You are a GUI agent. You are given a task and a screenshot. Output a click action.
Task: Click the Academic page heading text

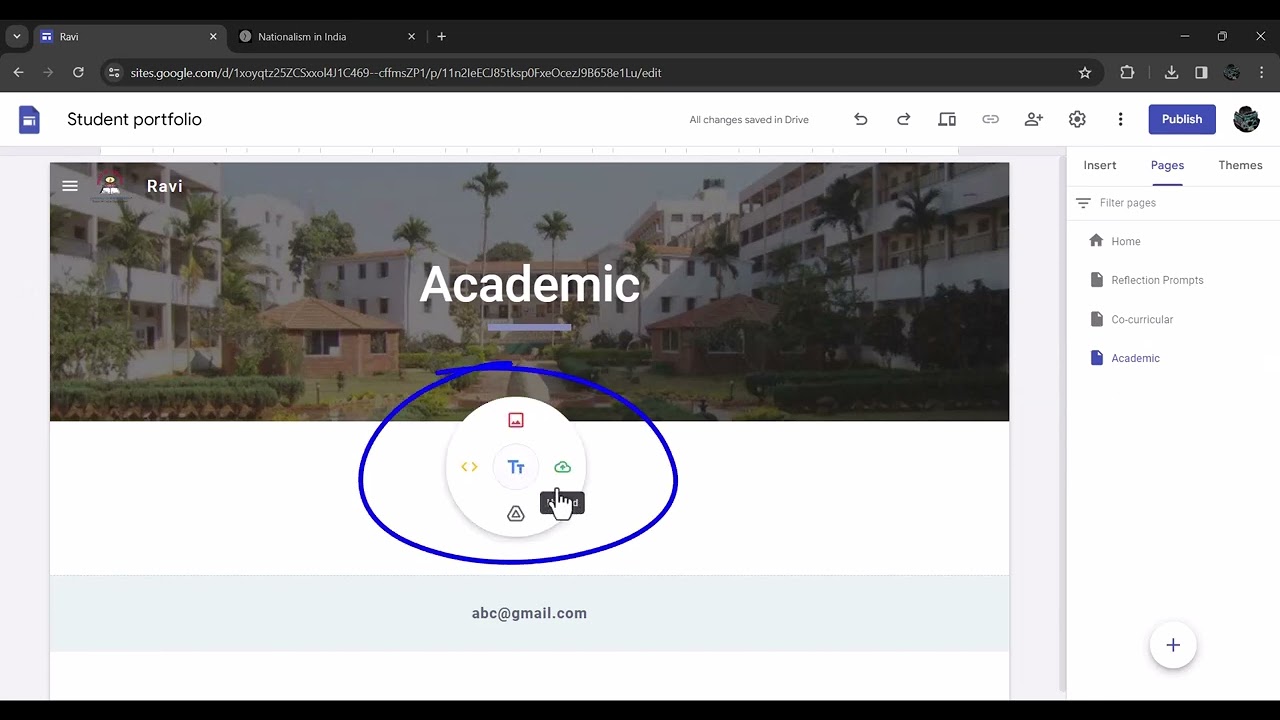529,284
